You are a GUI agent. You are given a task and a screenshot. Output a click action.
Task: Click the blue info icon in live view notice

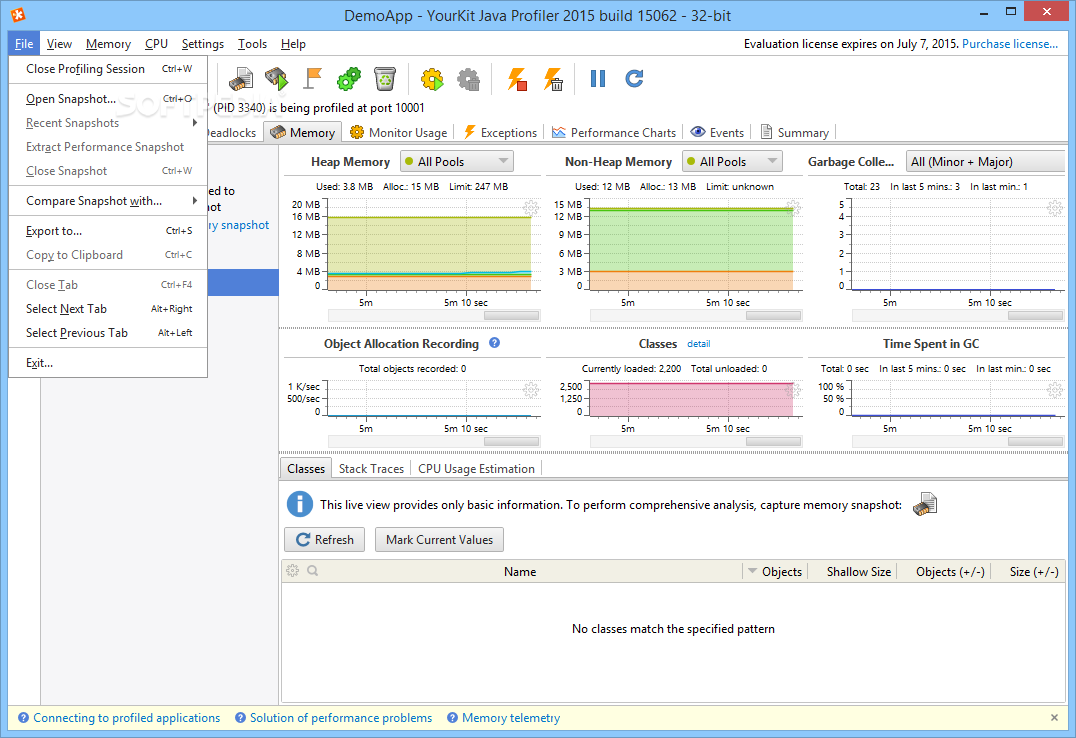(x=299, y=504)
